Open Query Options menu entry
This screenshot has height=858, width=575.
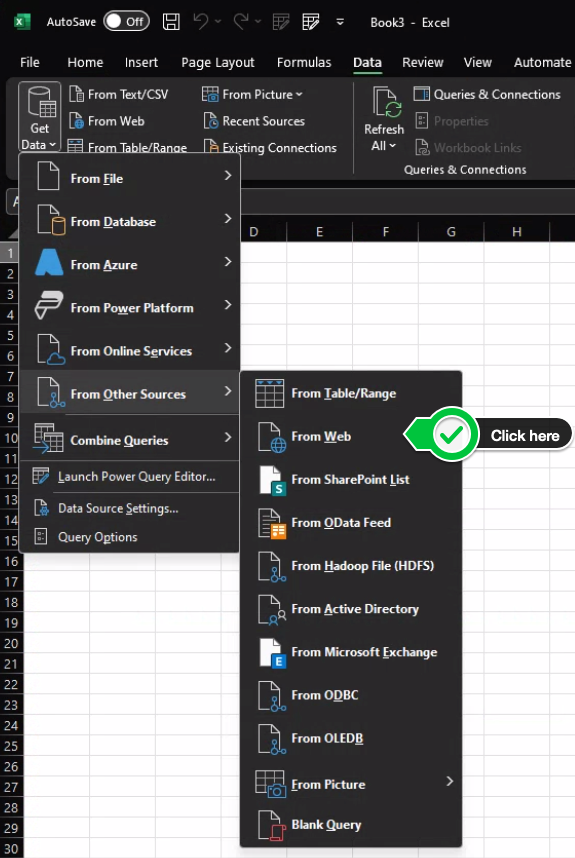130,537
